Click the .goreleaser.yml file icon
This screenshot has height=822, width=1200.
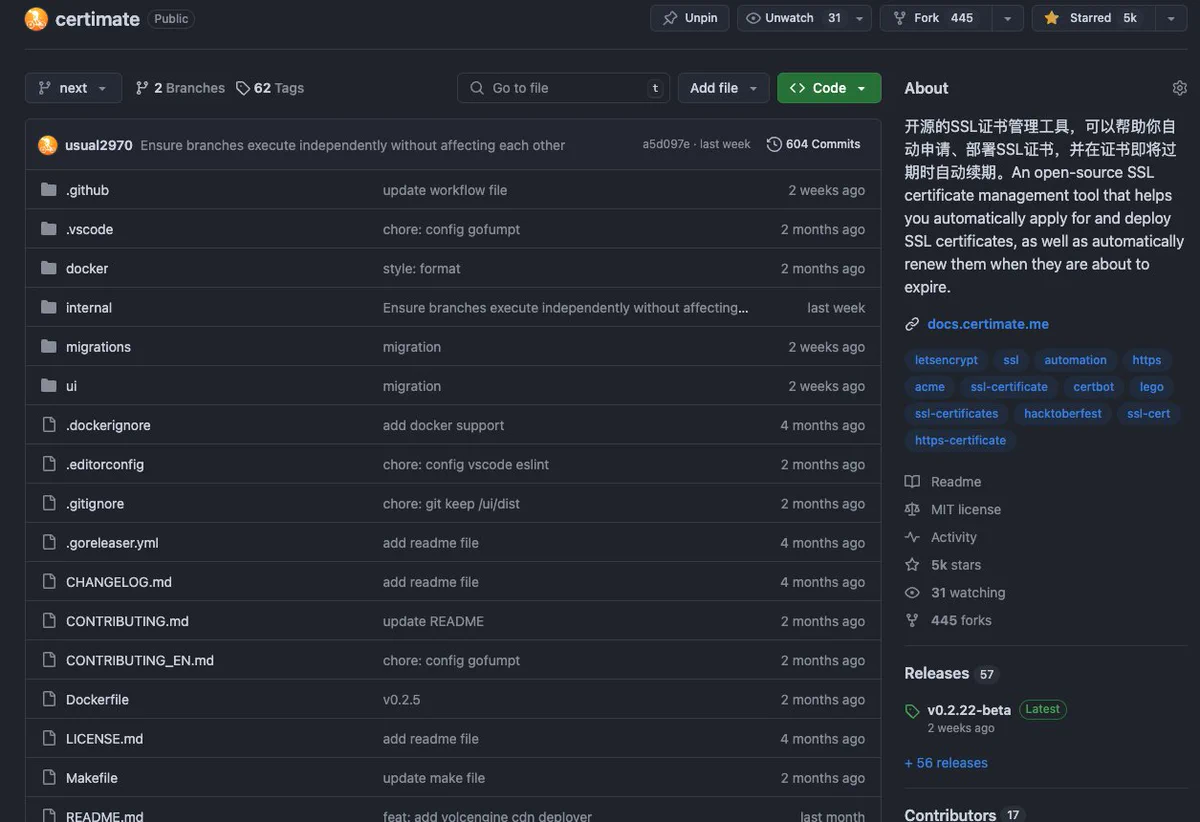[x=49, y=542]
